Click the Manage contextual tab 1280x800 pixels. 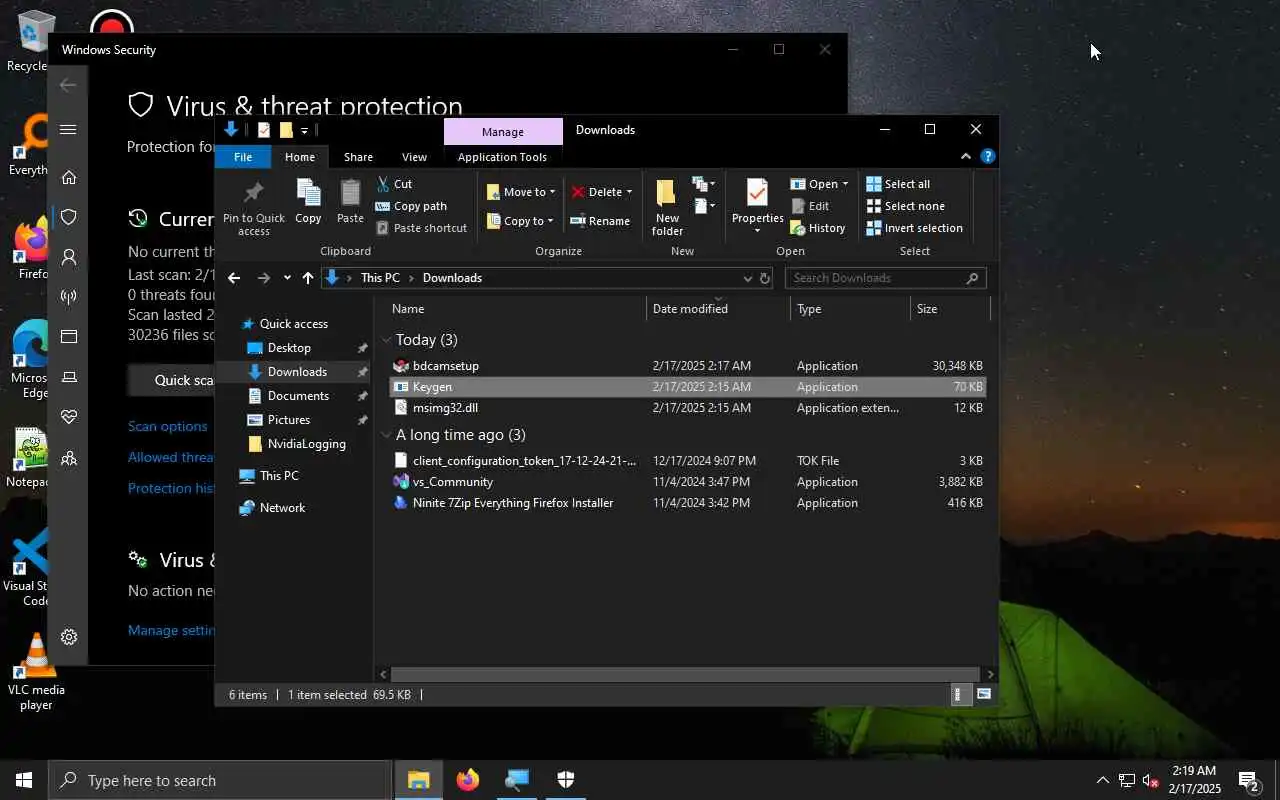pos(503,132)
